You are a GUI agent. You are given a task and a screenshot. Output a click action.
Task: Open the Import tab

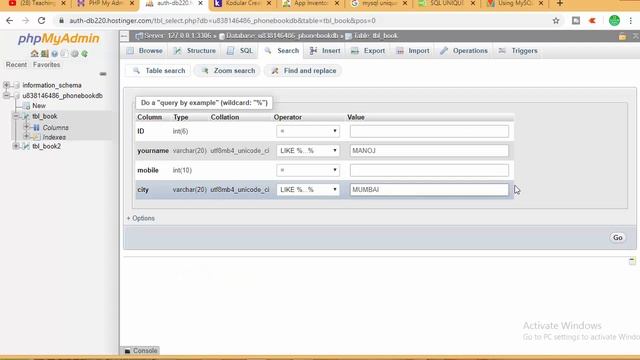[413, 51]
